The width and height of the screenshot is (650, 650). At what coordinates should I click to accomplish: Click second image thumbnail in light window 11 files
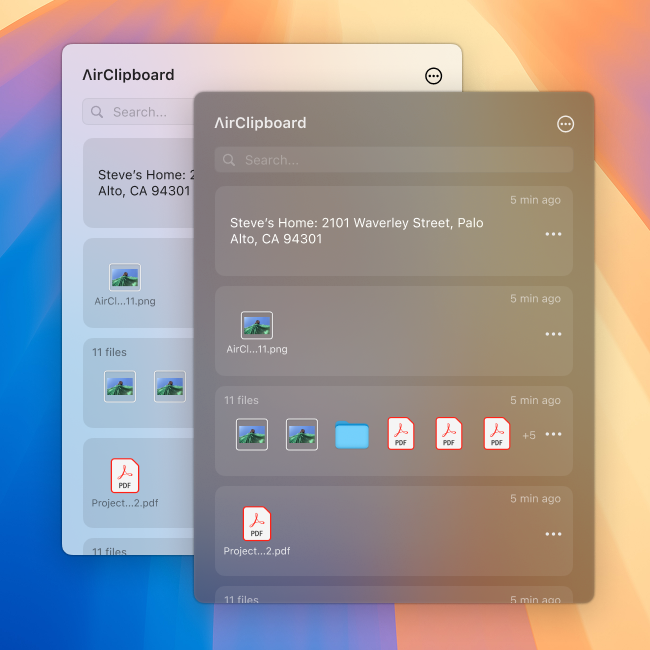(170, 386)
